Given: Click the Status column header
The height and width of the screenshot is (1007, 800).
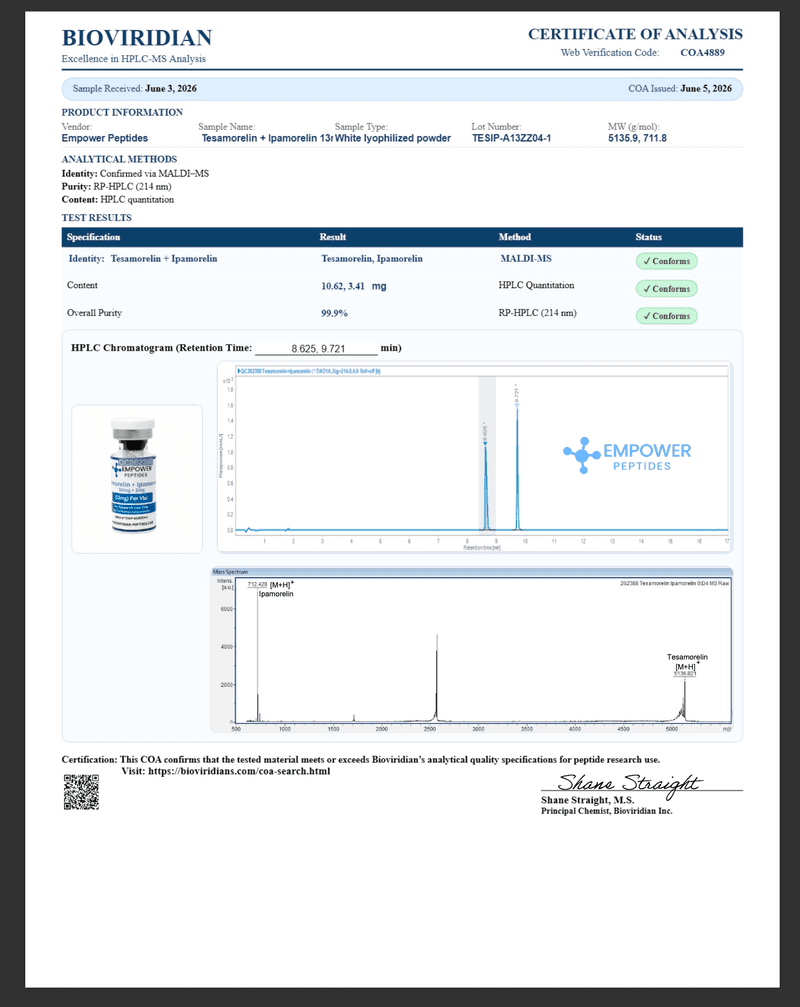Looking at the screenshot, I should coord(648,237).
